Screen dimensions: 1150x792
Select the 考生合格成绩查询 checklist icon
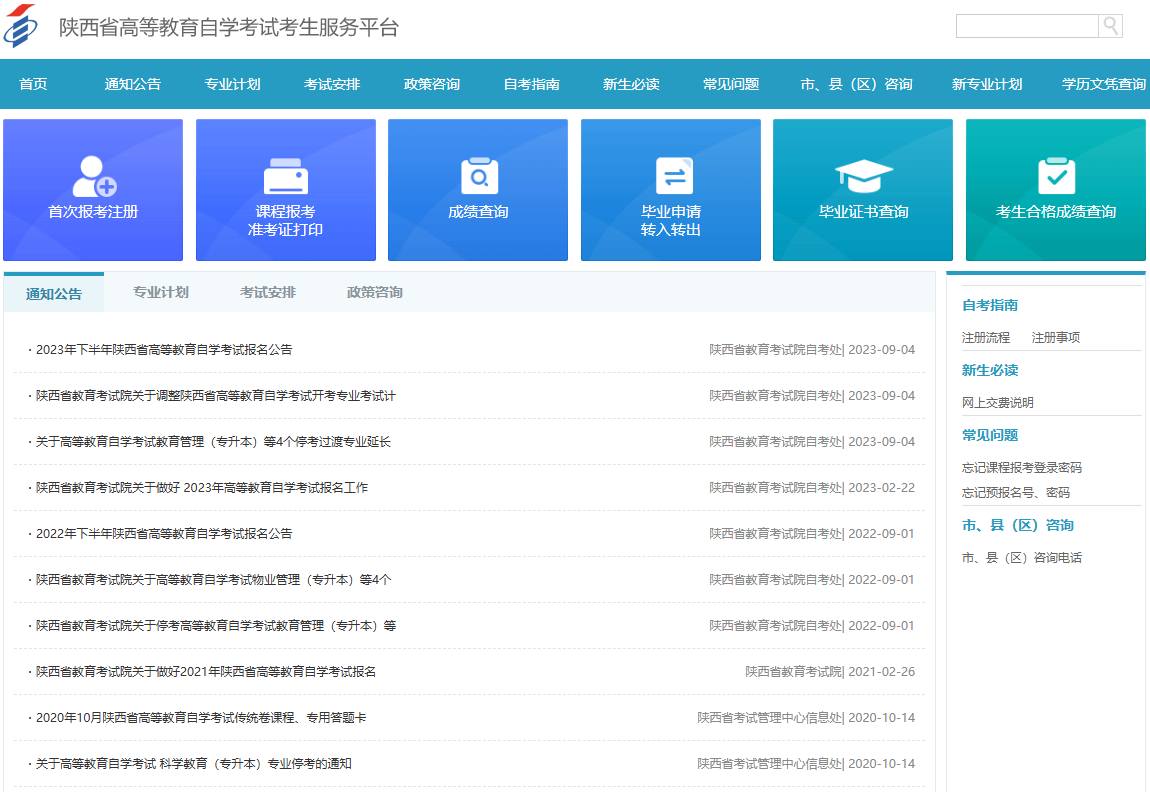(x=1055, y=175)
